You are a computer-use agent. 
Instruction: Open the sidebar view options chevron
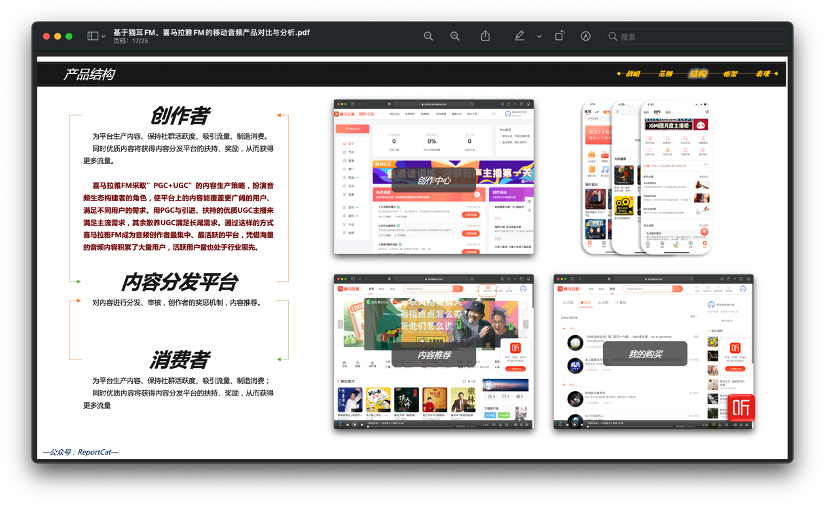point(103,36)
